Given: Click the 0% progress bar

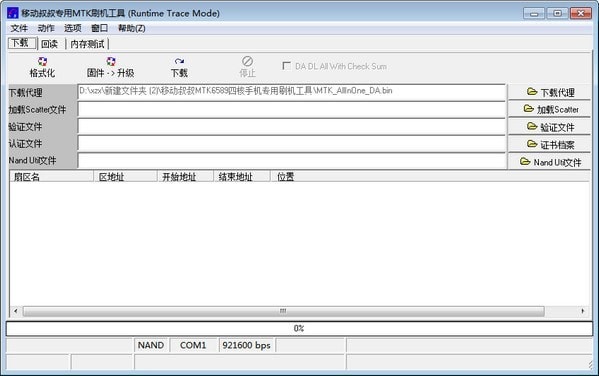Looking at the screenshot, I should pyautogui.click(x=299, y=329).
